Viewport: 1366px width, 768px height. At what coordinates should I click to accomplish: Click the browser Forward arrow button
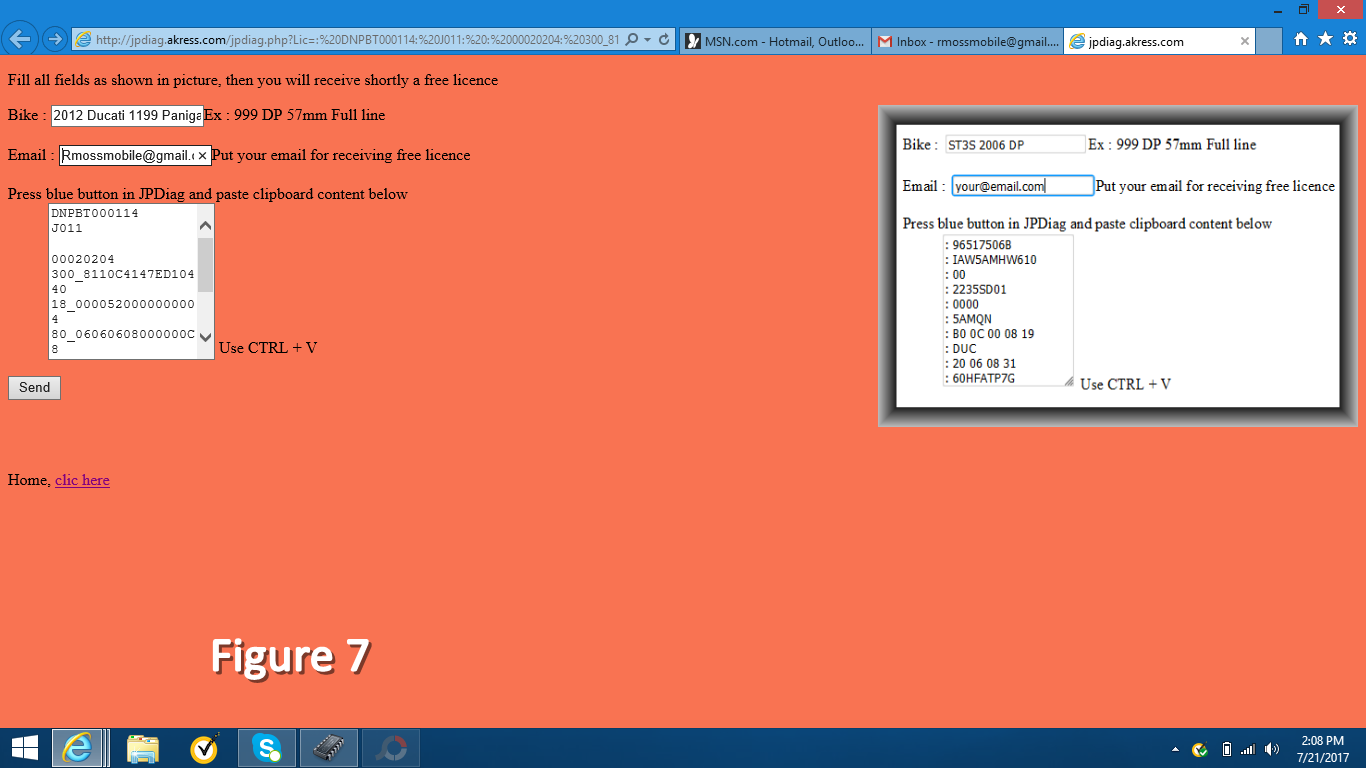[55, 40]
